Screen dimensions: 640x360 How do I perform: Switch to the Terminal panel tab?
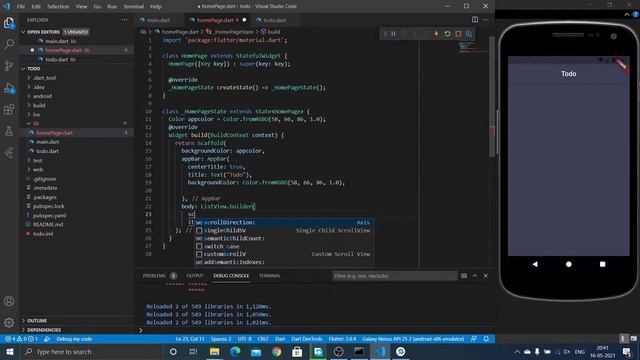click(269, 276)
